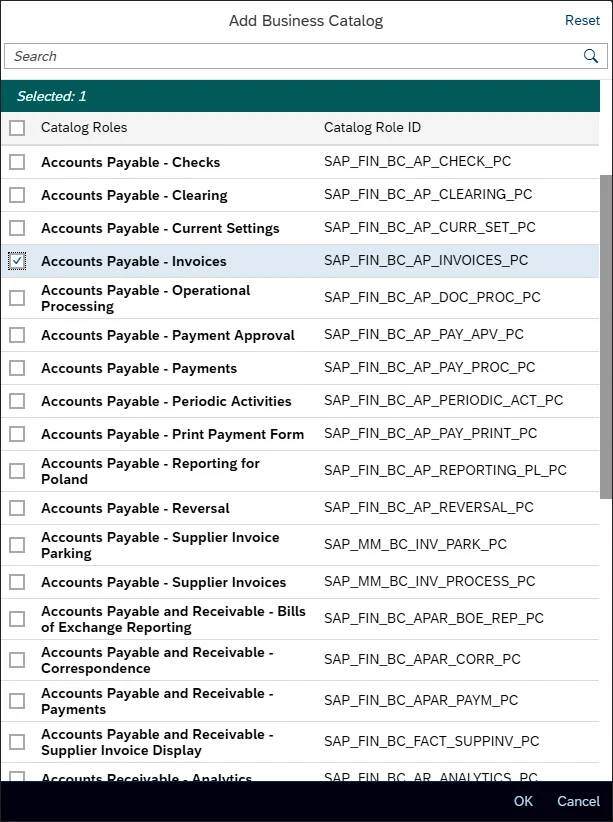
Task: Uncheck Accounts Payable - Invoices
Action: point(17,260)
